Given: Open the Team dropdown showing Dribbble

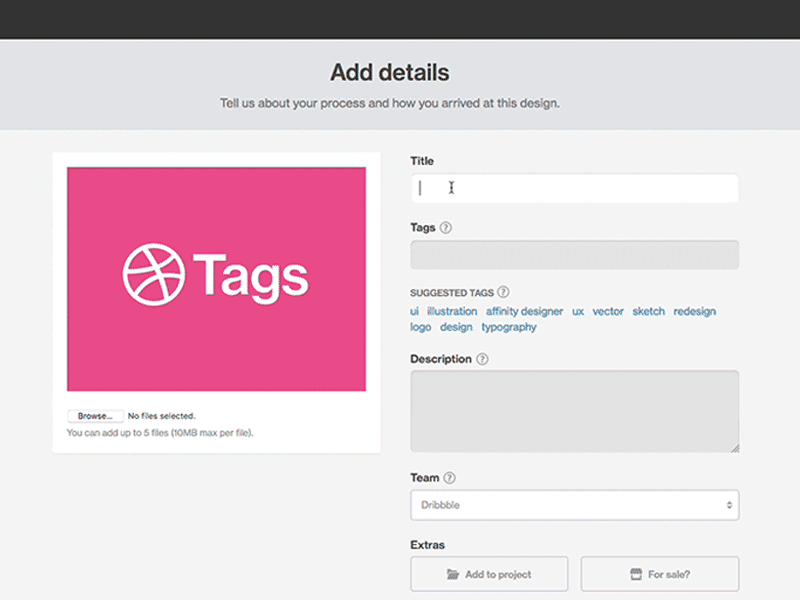Looking at the screenshot, I should [x=574, y=505].
